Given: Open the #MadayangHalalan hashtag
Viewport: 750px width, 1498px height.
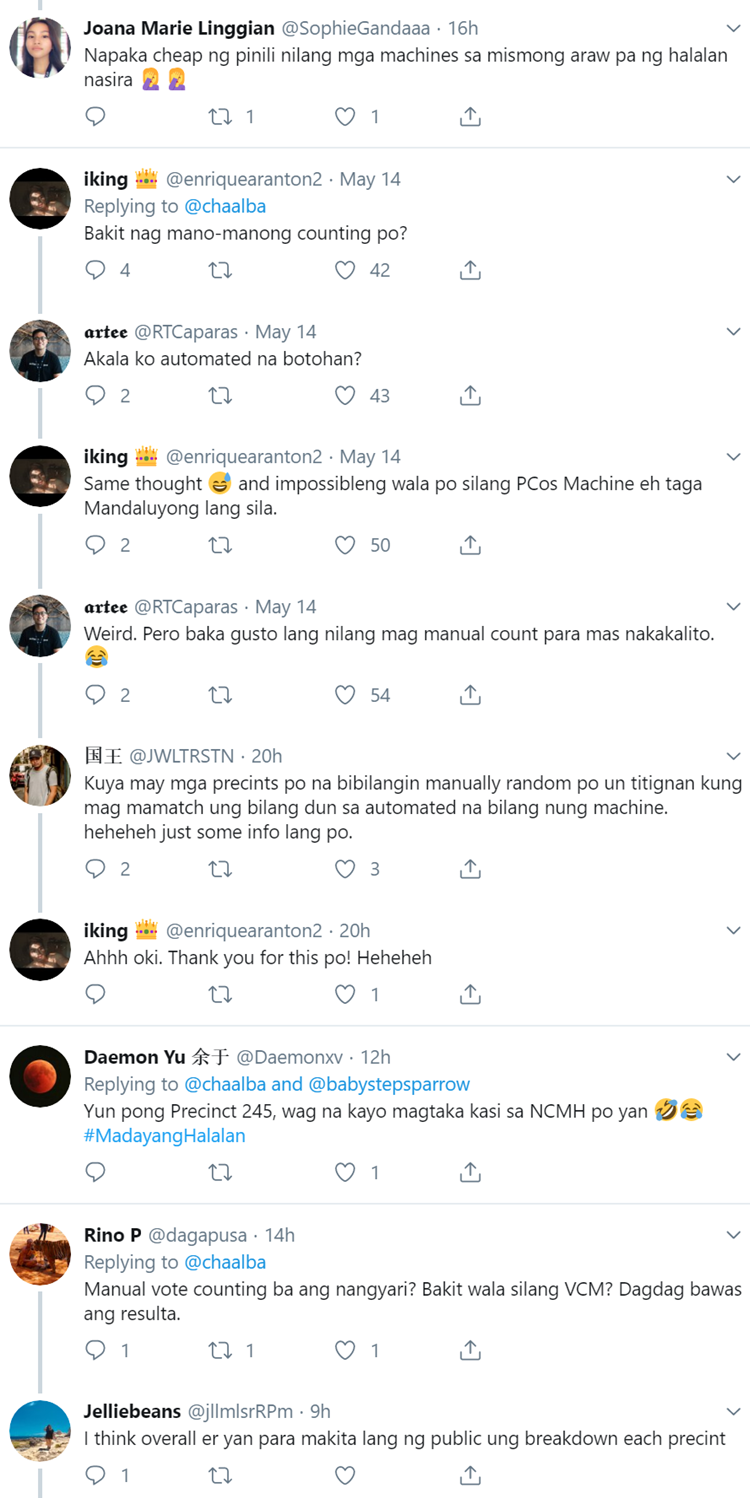Looking at the screenshot, I should point(164,1135).
